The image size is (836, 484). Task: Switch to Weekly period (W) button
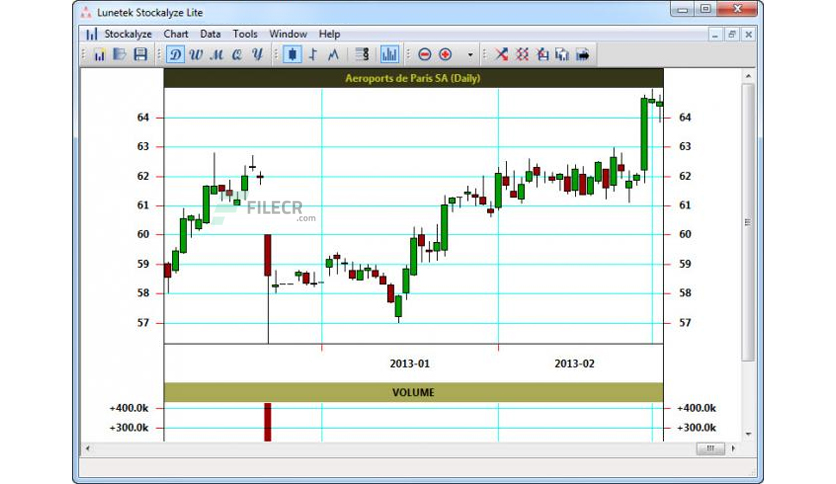[x=196, y=54]
